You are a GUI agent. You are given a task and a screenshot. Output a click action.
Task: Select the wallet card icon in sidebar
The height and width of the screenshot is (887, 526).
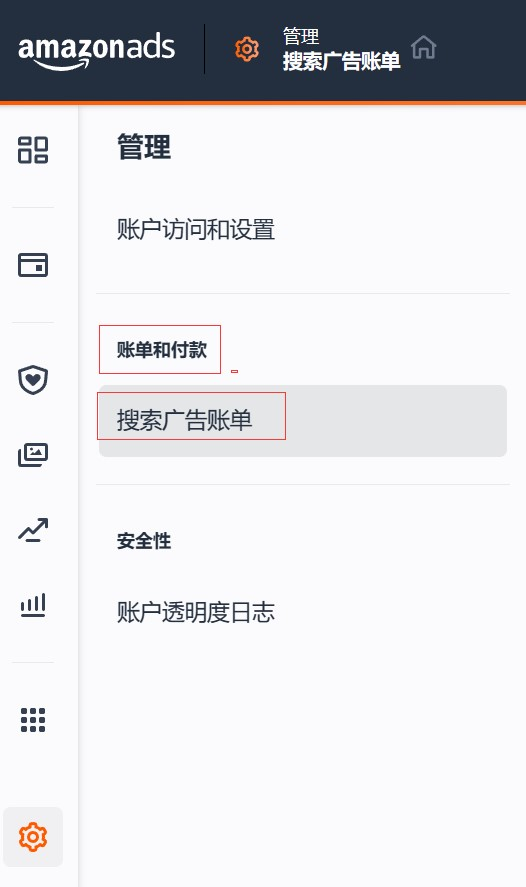click(x=33, y=264)
